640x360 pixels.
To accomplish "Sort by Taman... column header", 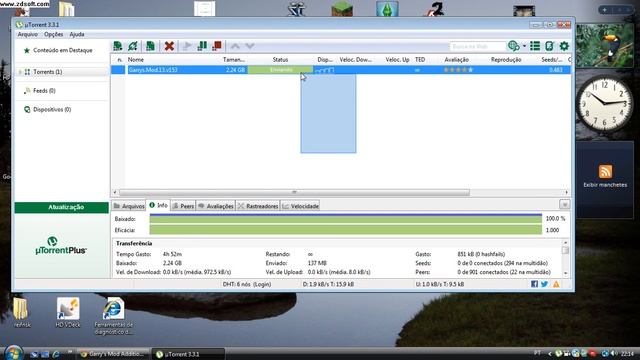I will click(234, 60).
